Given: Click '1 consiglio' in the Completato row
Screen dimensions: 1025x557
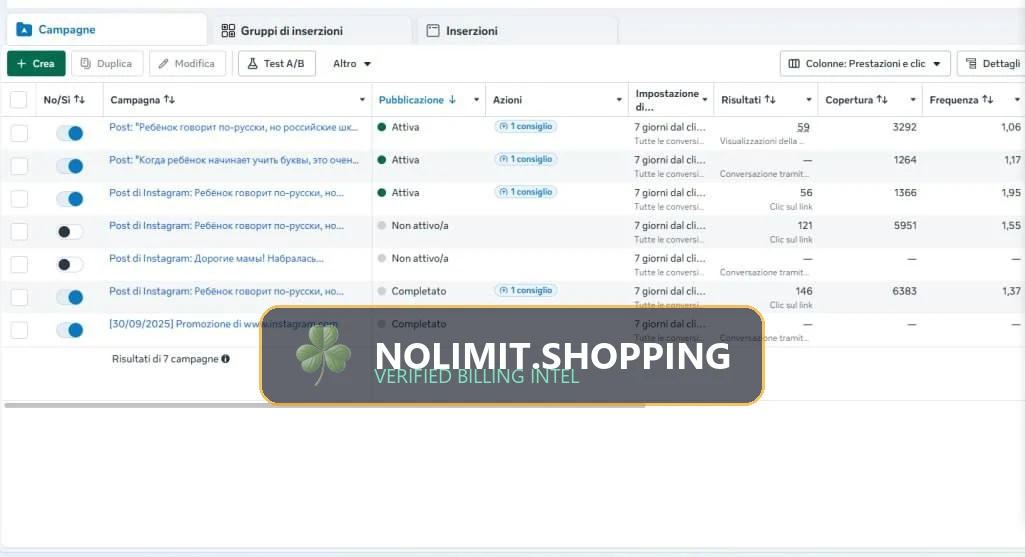Looking at the screenshot, I should (x=526, y=290).
